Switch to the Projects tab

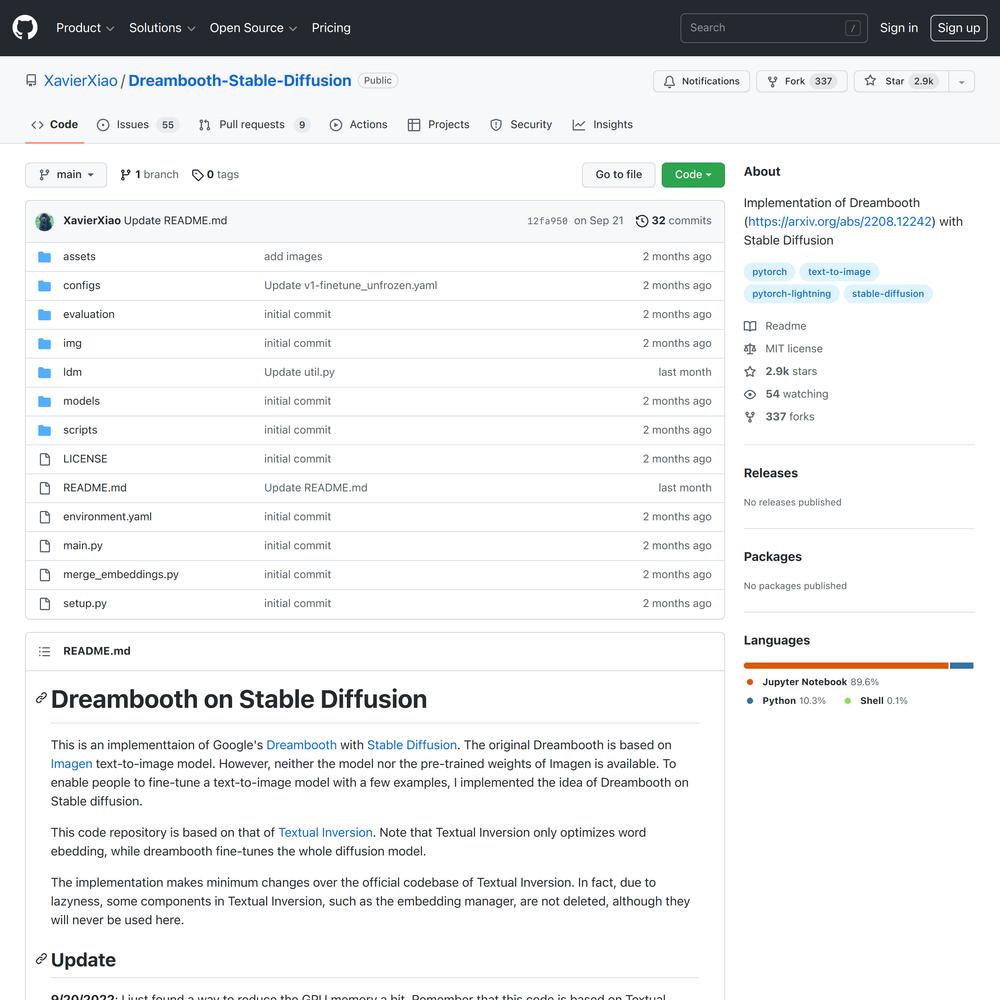(438, 125)
